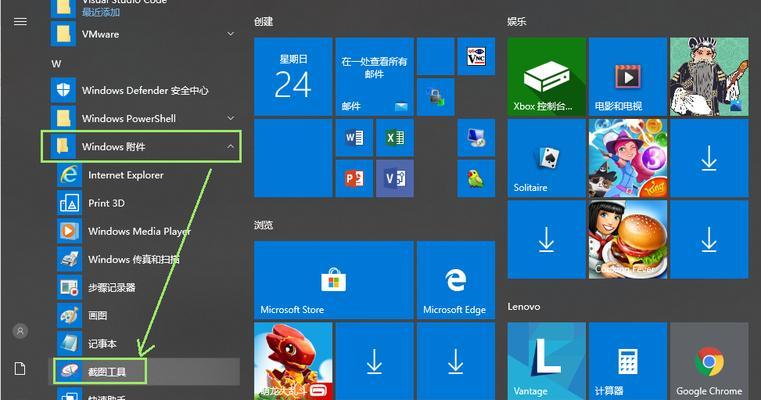Viewport: 761px width, 400px height.
Task: Click the Lenovo group header
Action: pyautogui.click(x=524, y=306)
